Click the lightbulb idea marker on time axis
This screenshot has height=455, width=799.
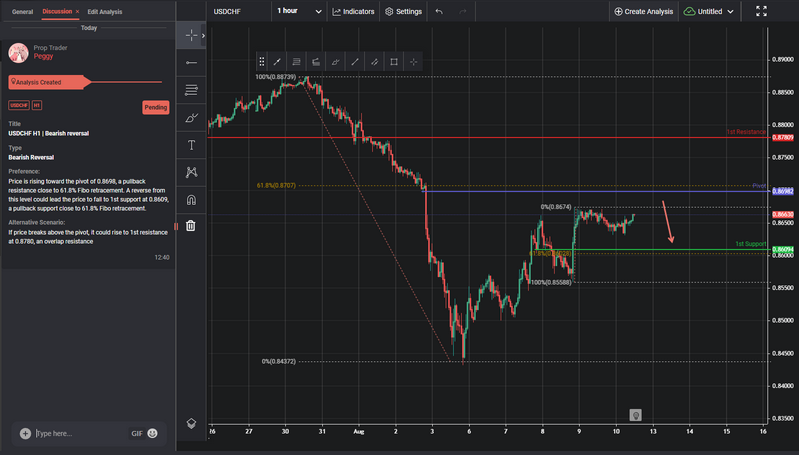[x=635, y=415]
